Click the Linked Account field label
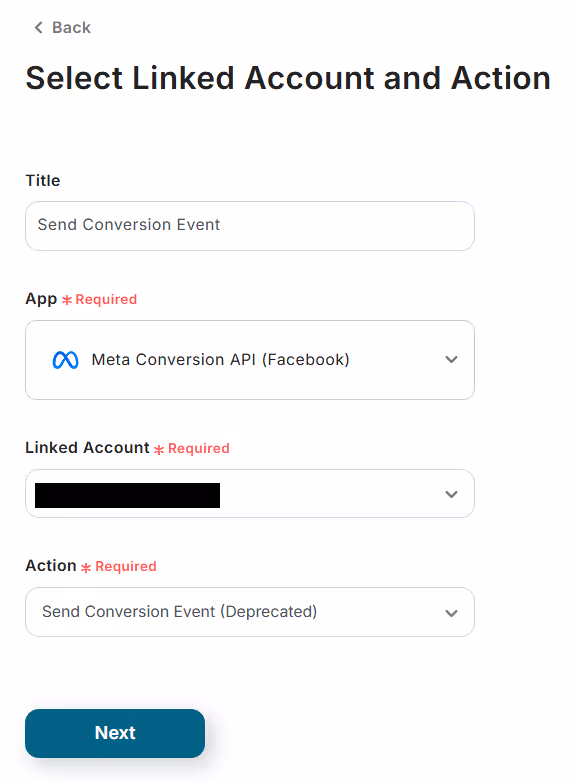 [x=87, y=447]
